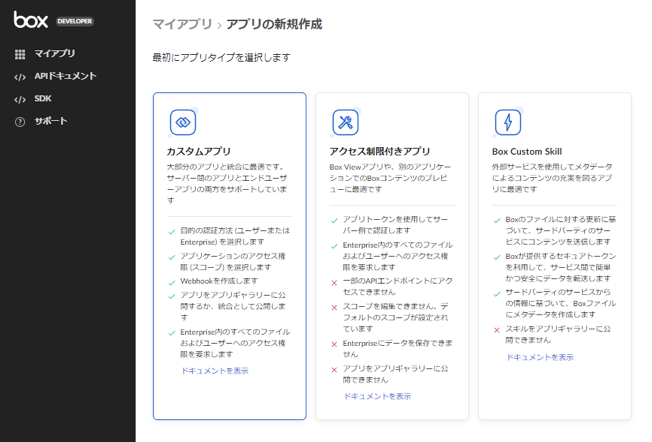Image resolution: width=652 pixels, height=442 pixels.
Task: Click the checkmark beside アプリトークンを使用して line
Action: click(x=334, y=221)
